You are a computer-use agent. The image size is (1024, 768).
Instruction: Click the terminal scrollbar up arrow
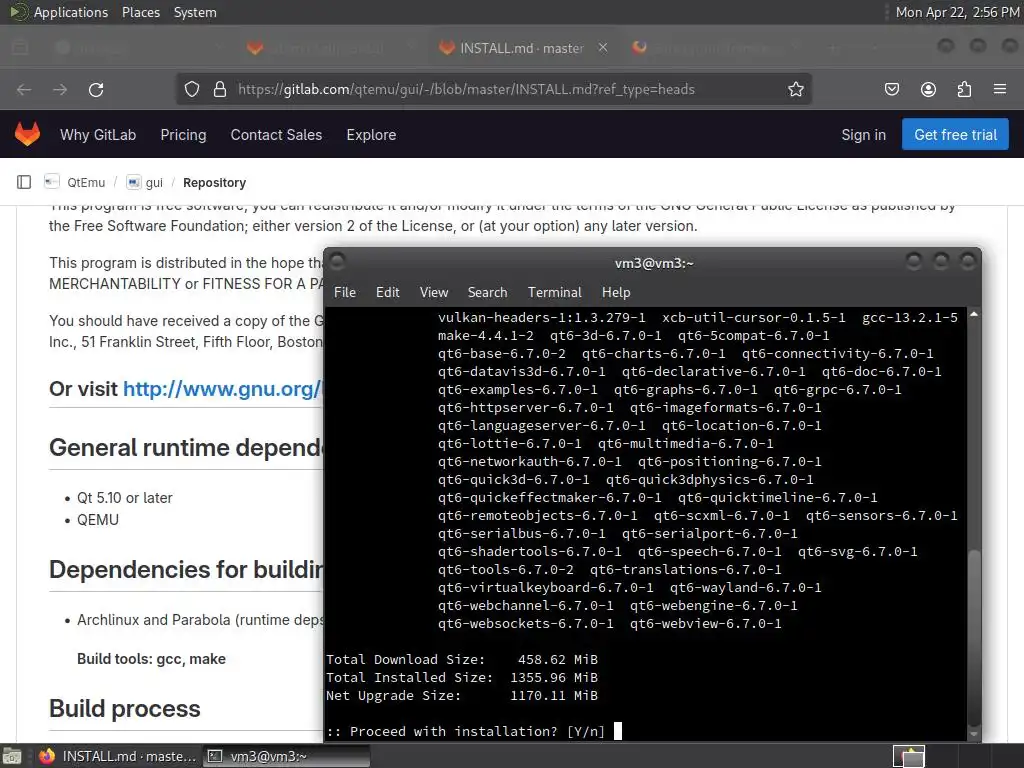[974, 314]
